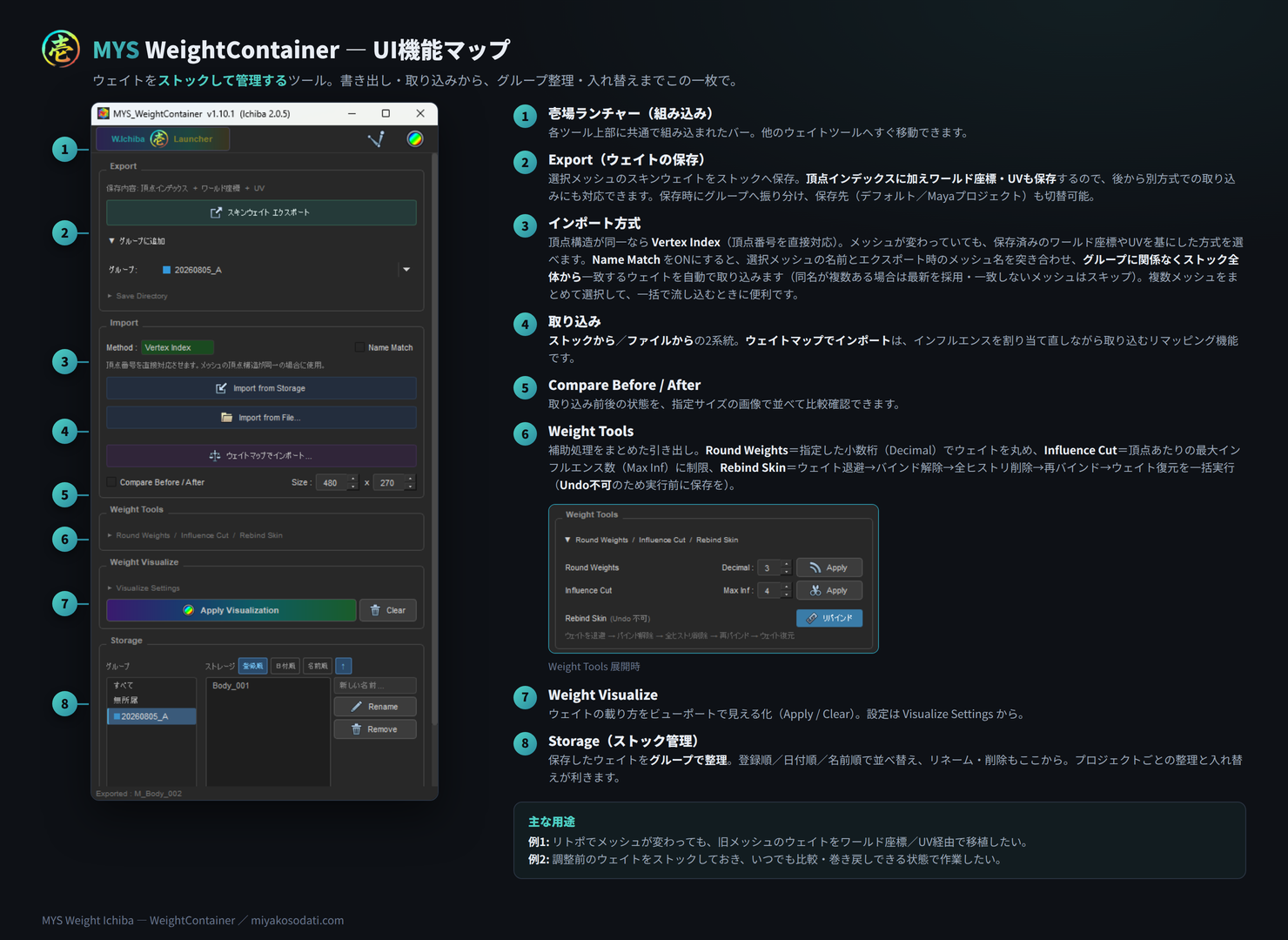Decrease Max Inf value with down arrow

tap(787, 594)
